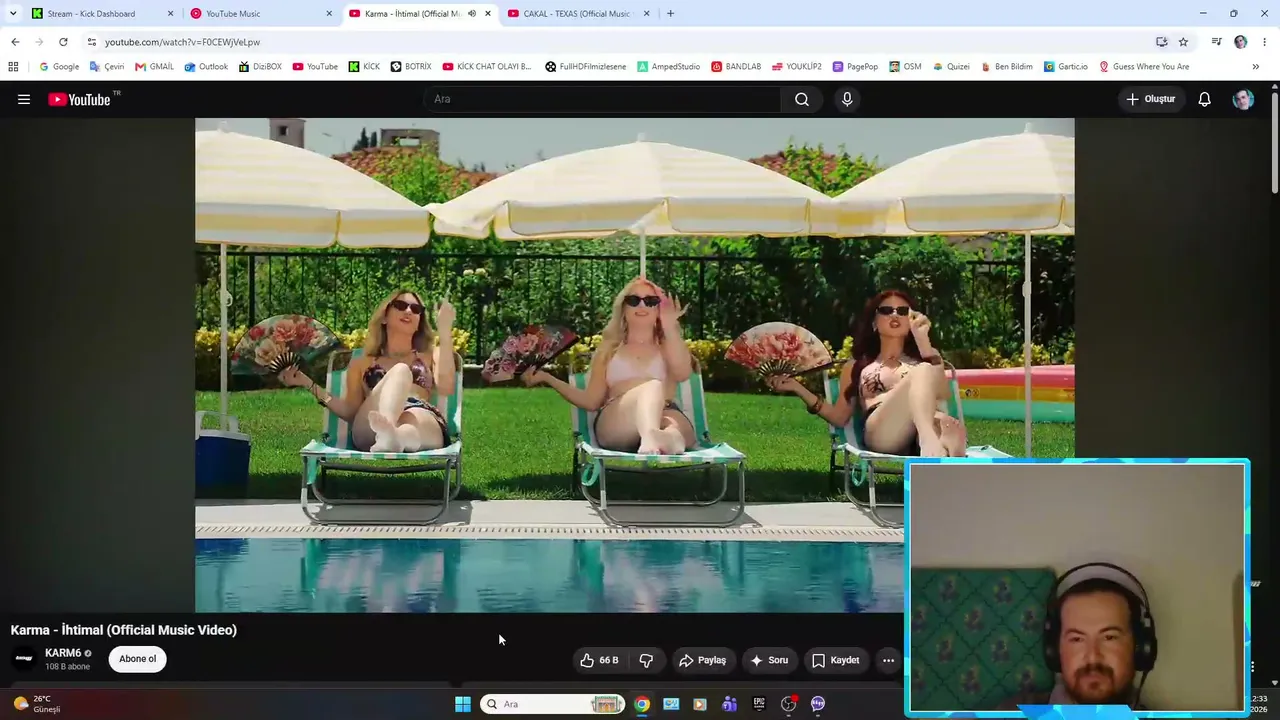1280x720 pixels.
Task: Open the YouTube guide hamburger menu
Action: coord(24,99)
